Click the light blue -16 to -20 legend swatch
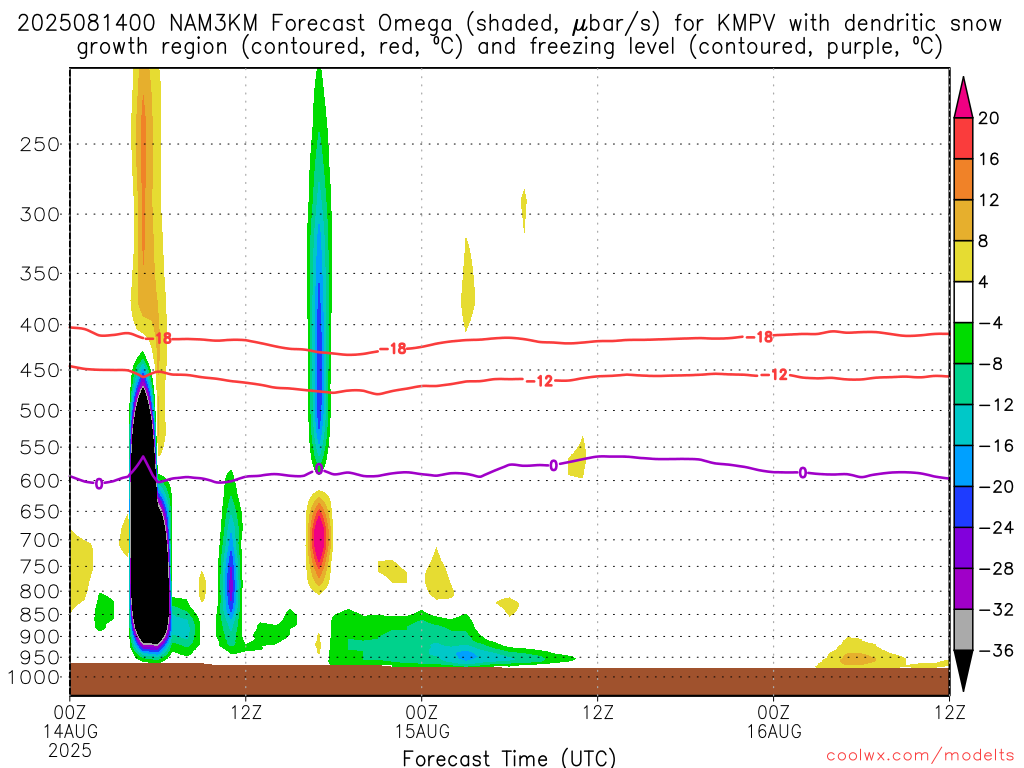This screenshot has width=1024, height=768. click(x=963, y=466)
